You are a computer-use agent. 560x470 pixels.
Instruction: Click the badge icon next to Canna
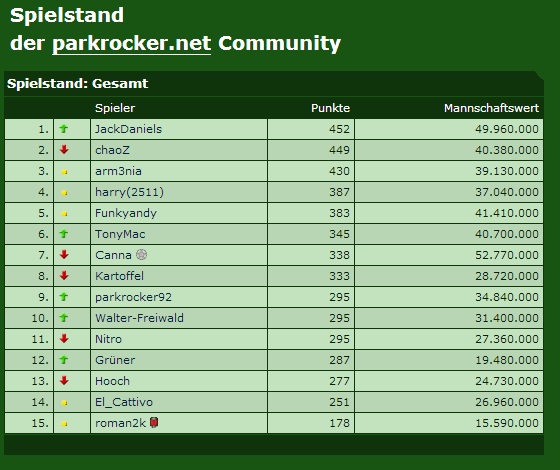(x=141, y=255)
